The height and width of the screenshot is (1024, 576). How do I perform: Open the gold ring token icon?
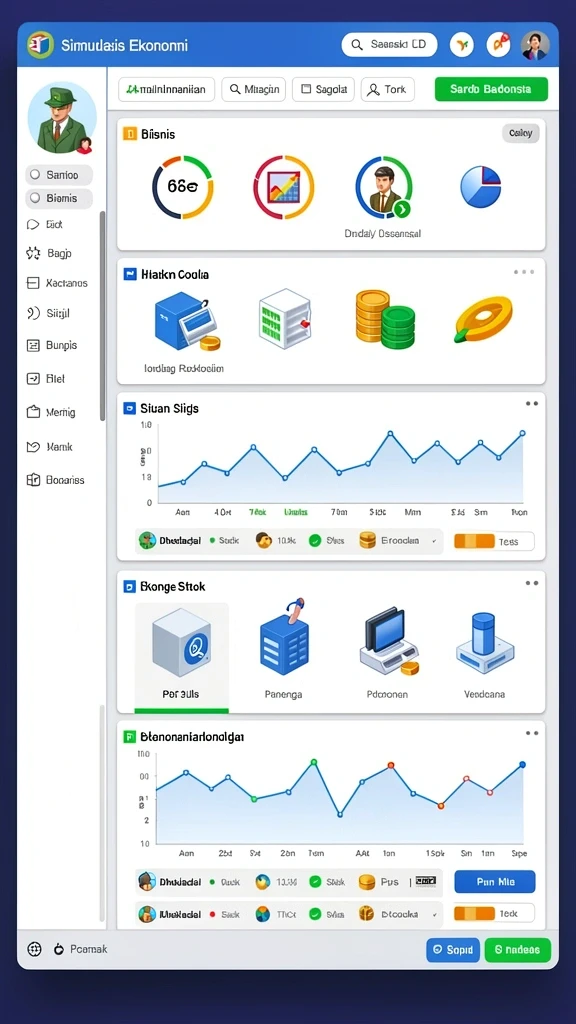(x=483, y=319)
